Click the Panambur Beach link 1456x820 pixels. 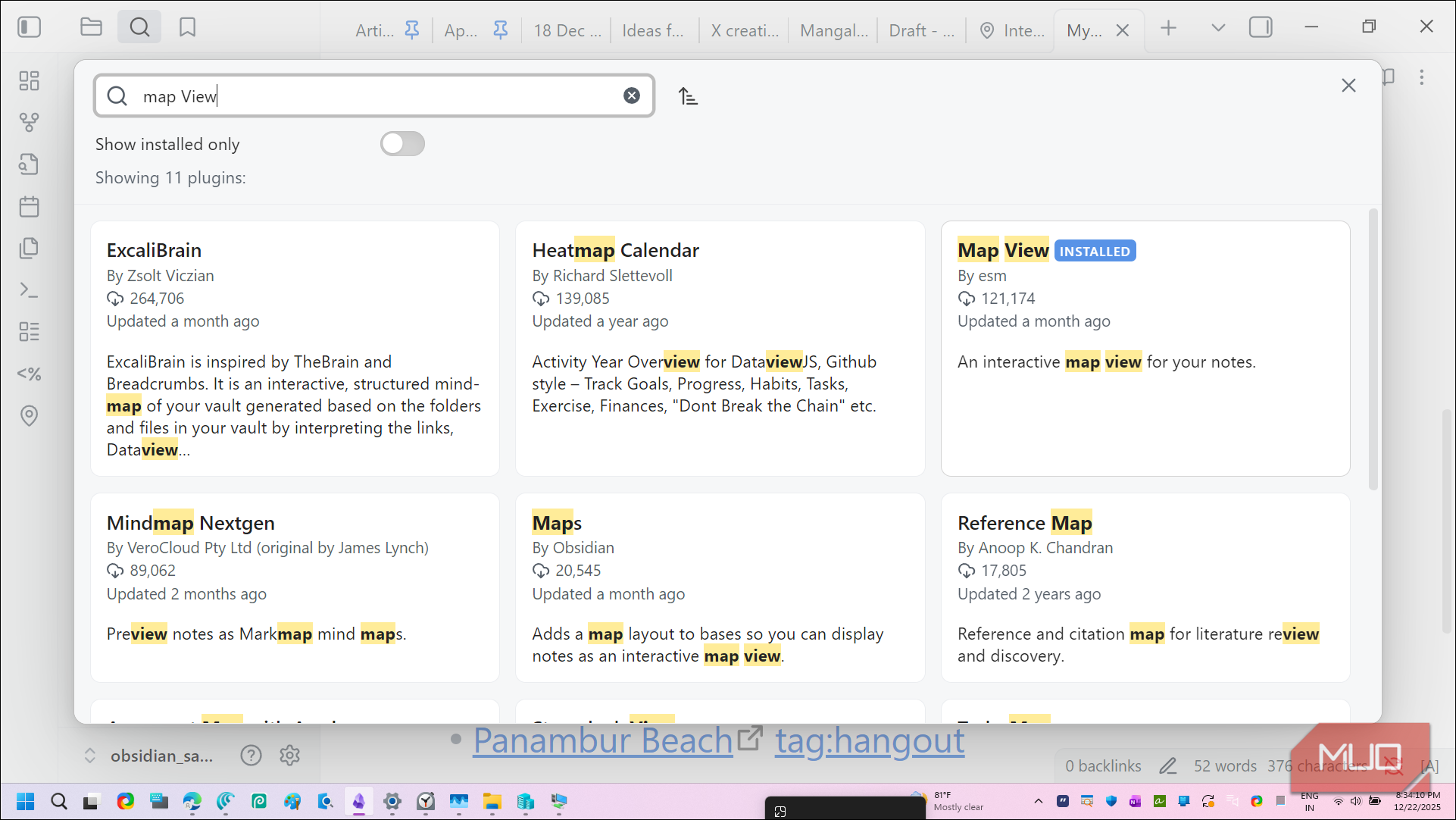tap(603, 740)
